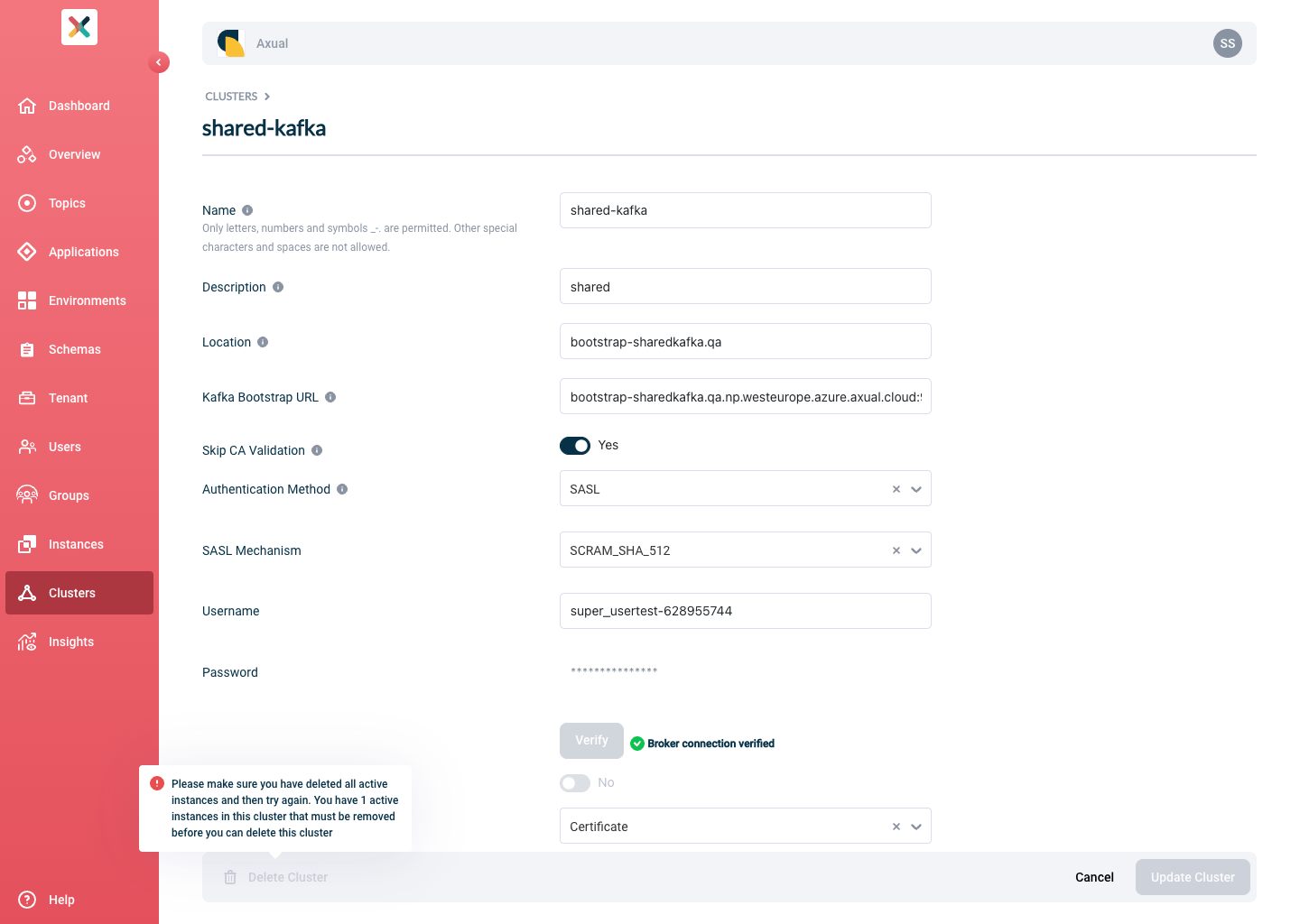Expand the Certificate dropdown arrow
This screenshot has height=924, width=1300.
[x=916, y=827]
